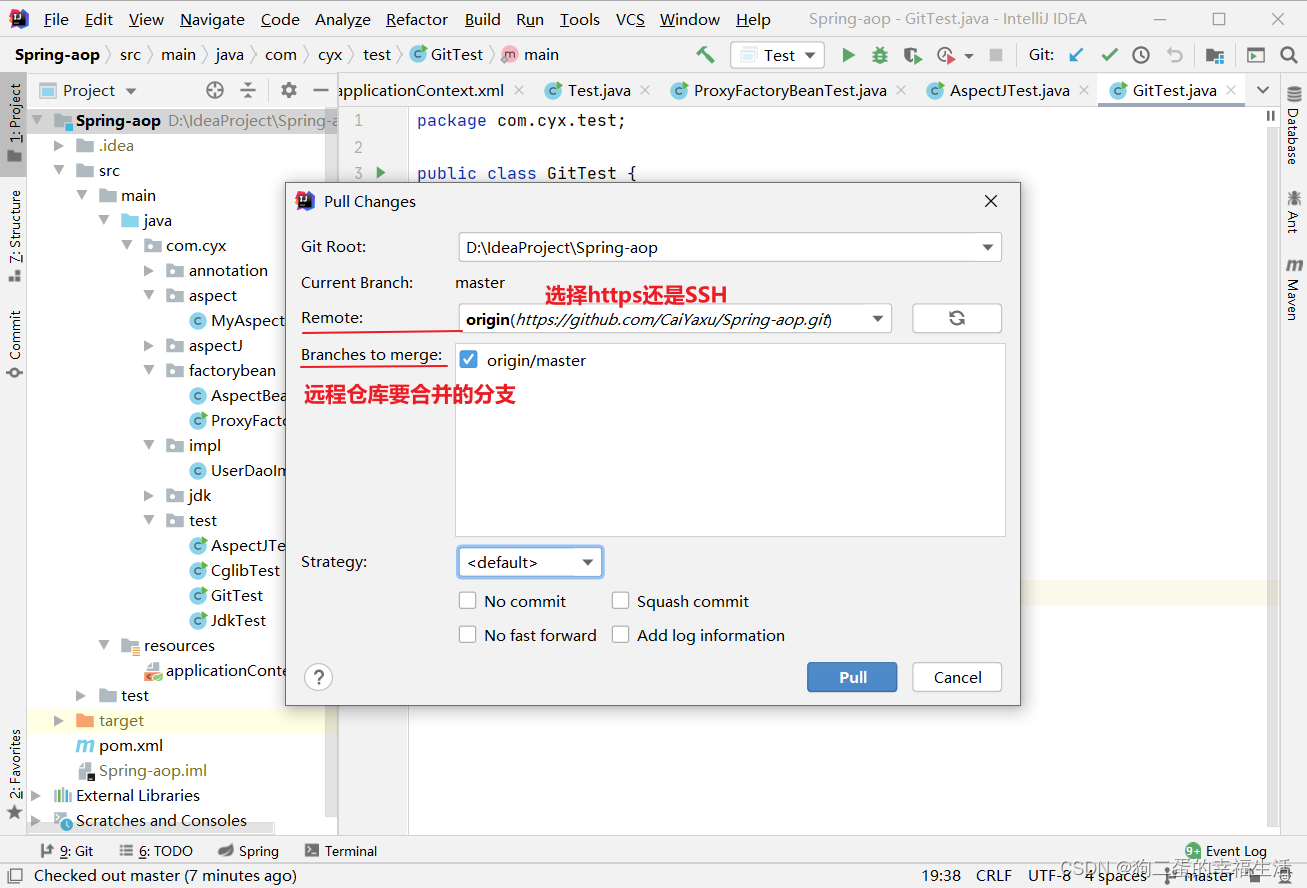The height and width of the screenshot is (888, 1307).
Task: Open the Commit side tool window
Action: pos(14,345)
